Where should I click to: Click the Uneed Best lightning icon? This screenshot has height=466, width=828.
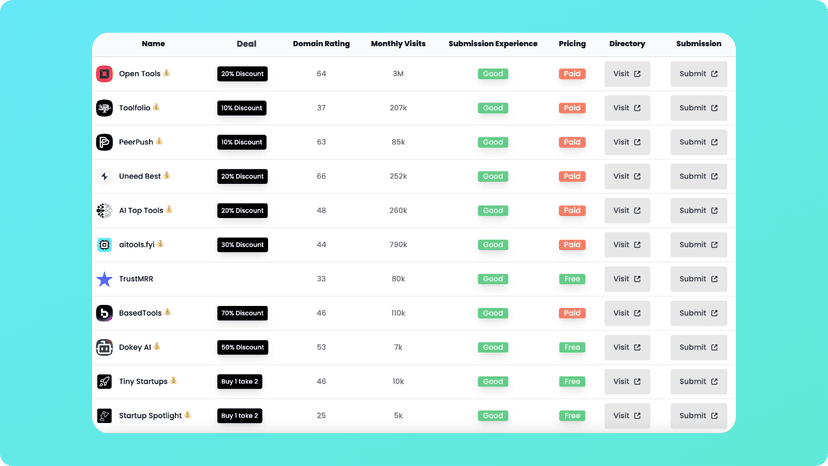tap(105, 176)
